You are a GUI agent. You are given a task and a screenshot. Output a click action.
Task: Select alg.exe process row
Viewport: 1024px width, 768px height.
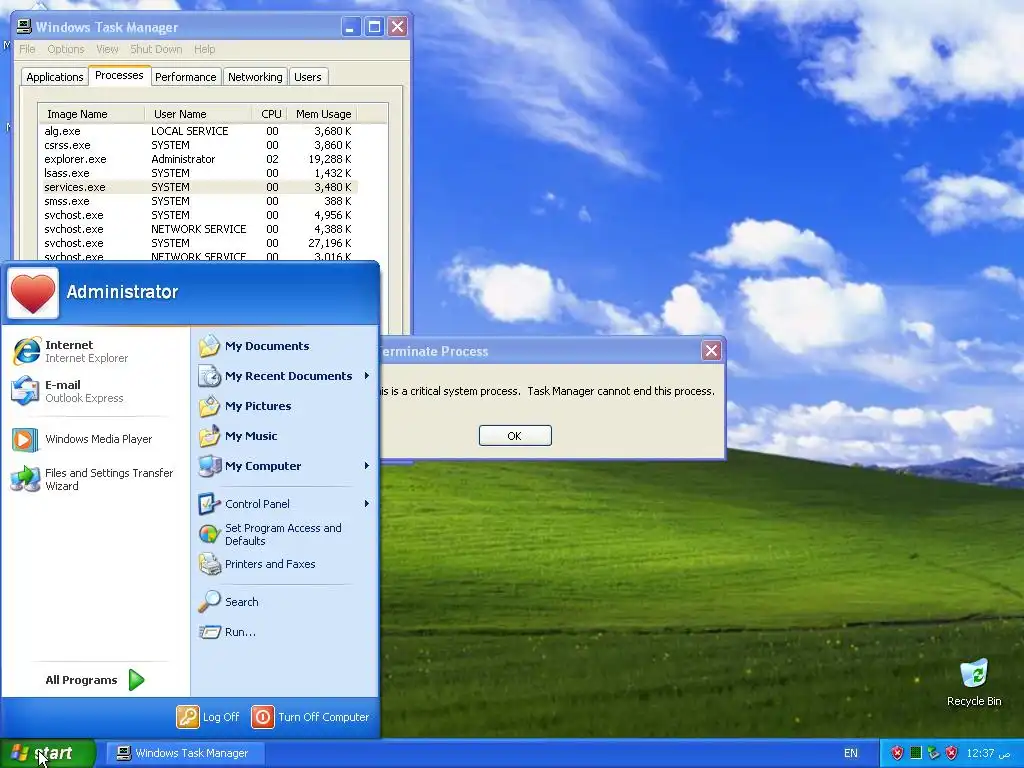[198, 131]
